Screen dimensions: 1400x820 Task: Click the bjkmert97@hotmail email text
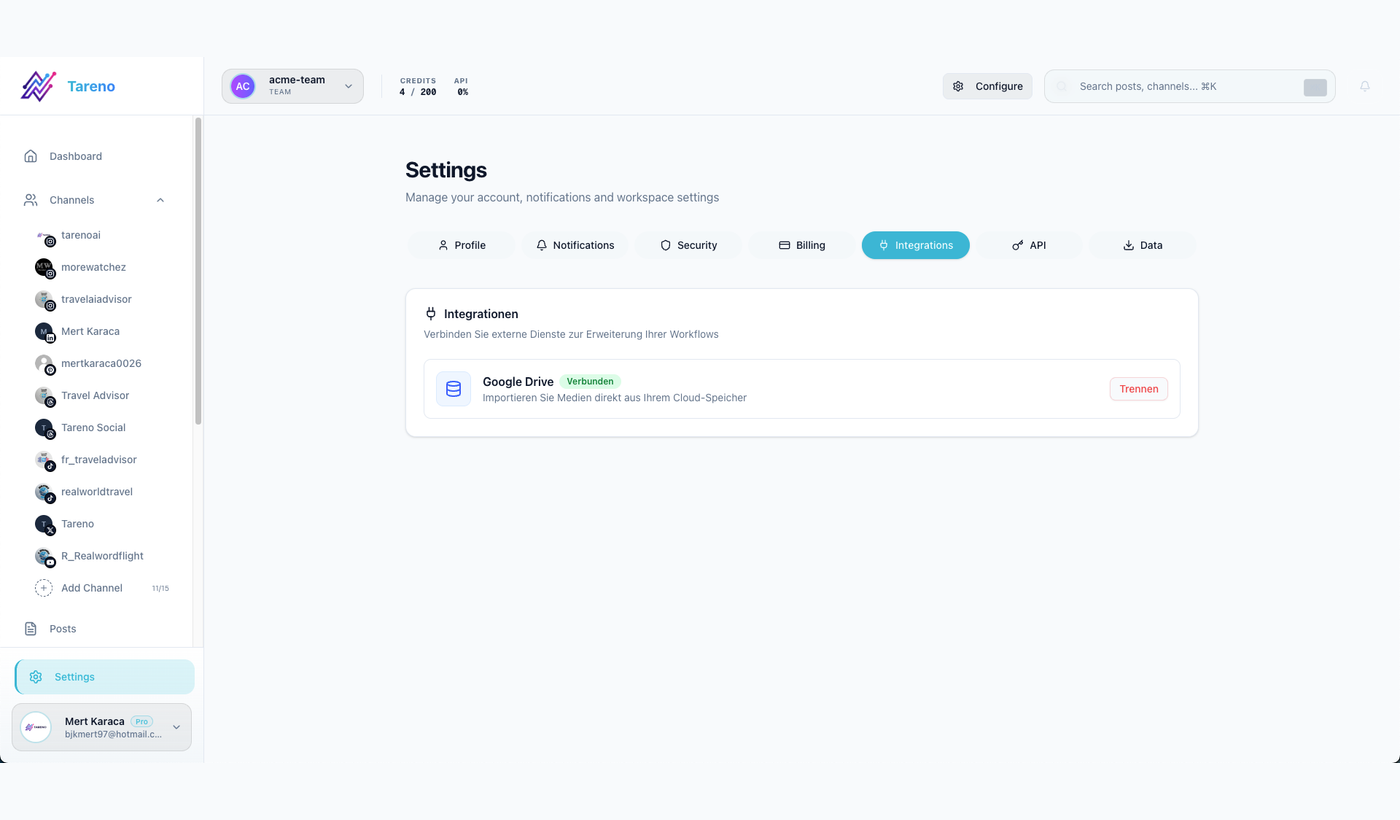click(113, 734)
